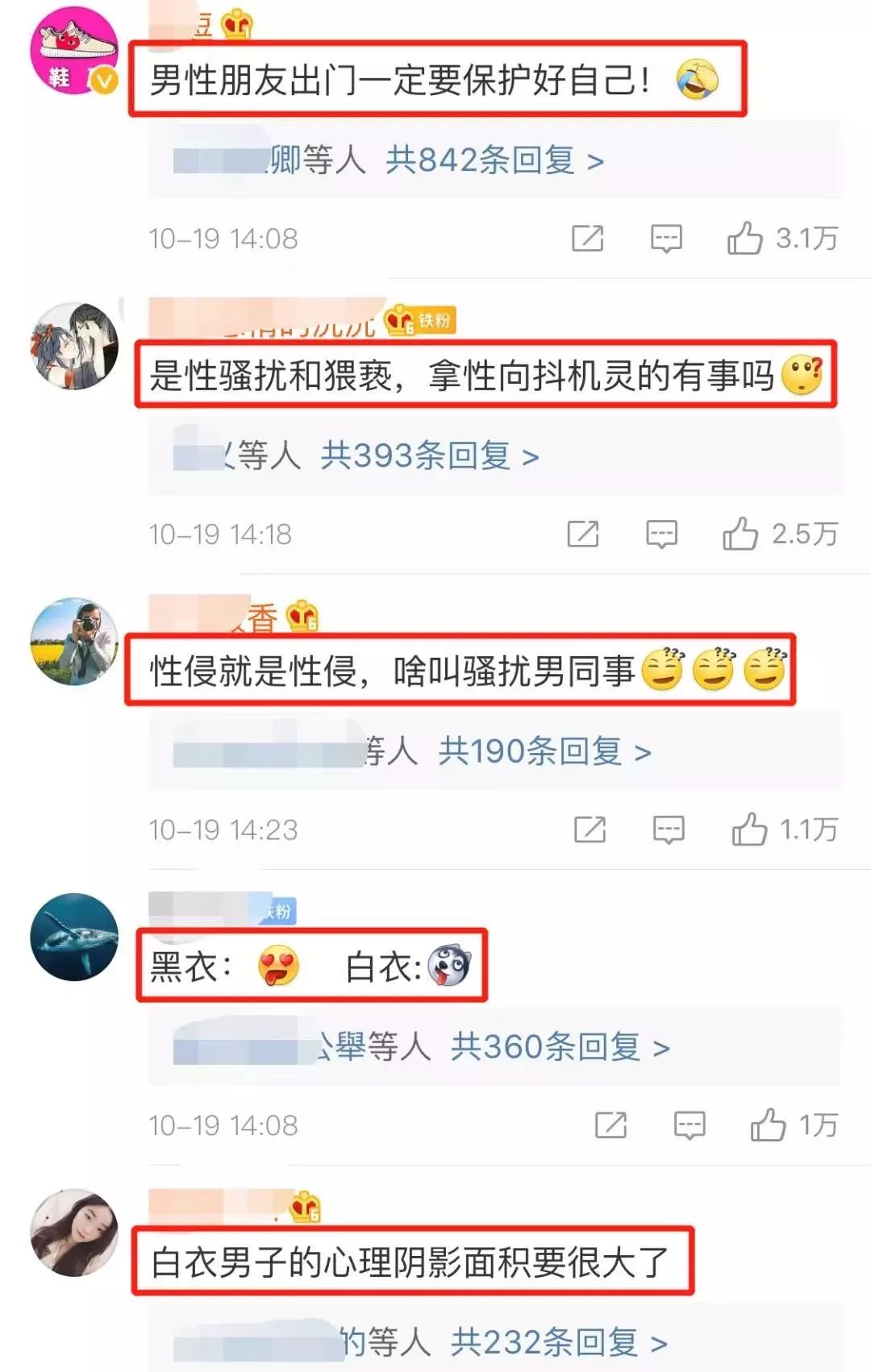Viewport: 871px width, 1372px height.
Task: Tap the comment icon beside 3.1万
Action: point(666,239)
